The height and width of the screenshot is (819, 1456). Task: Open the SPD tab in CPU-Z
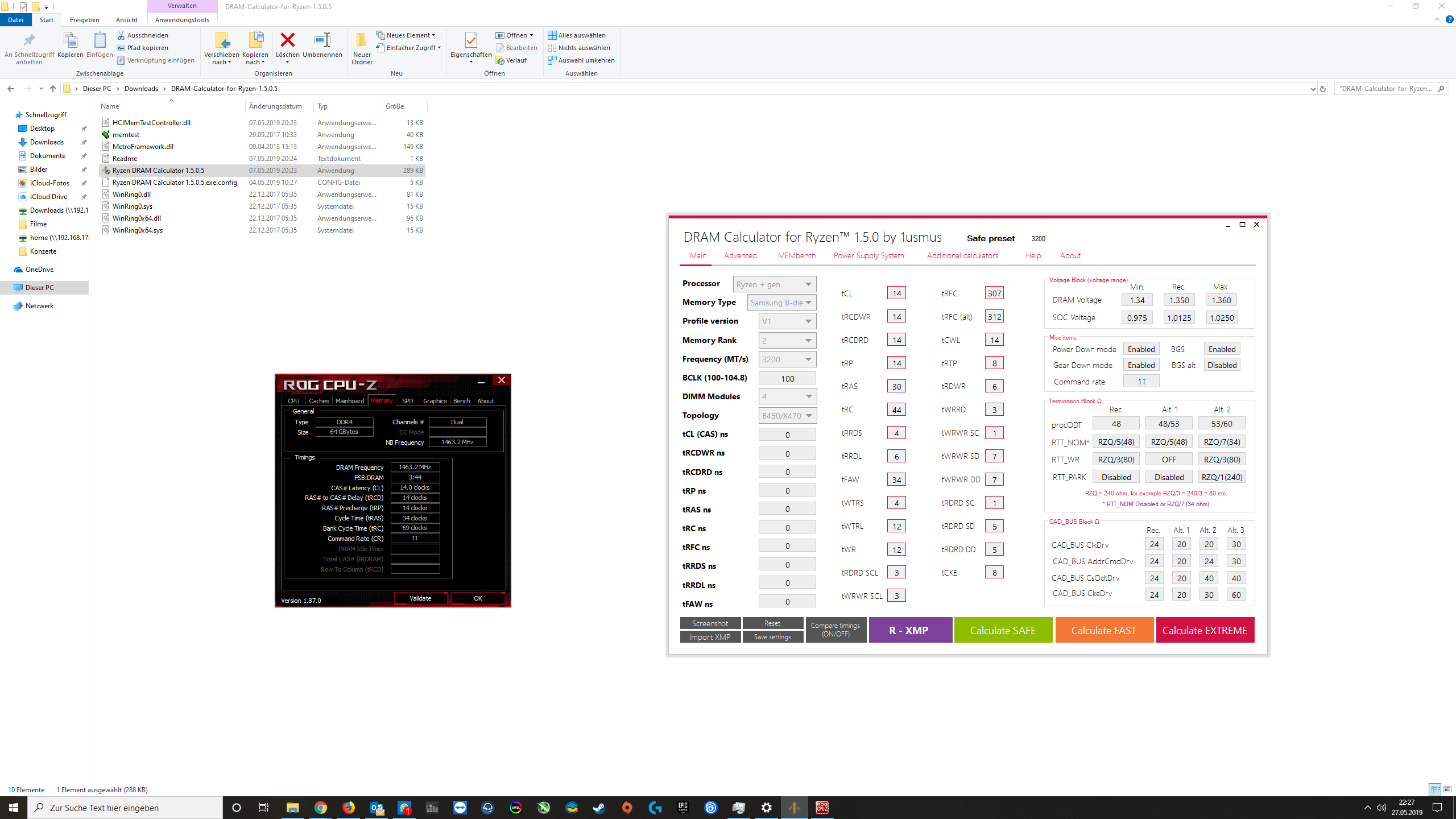coord(407,401)
